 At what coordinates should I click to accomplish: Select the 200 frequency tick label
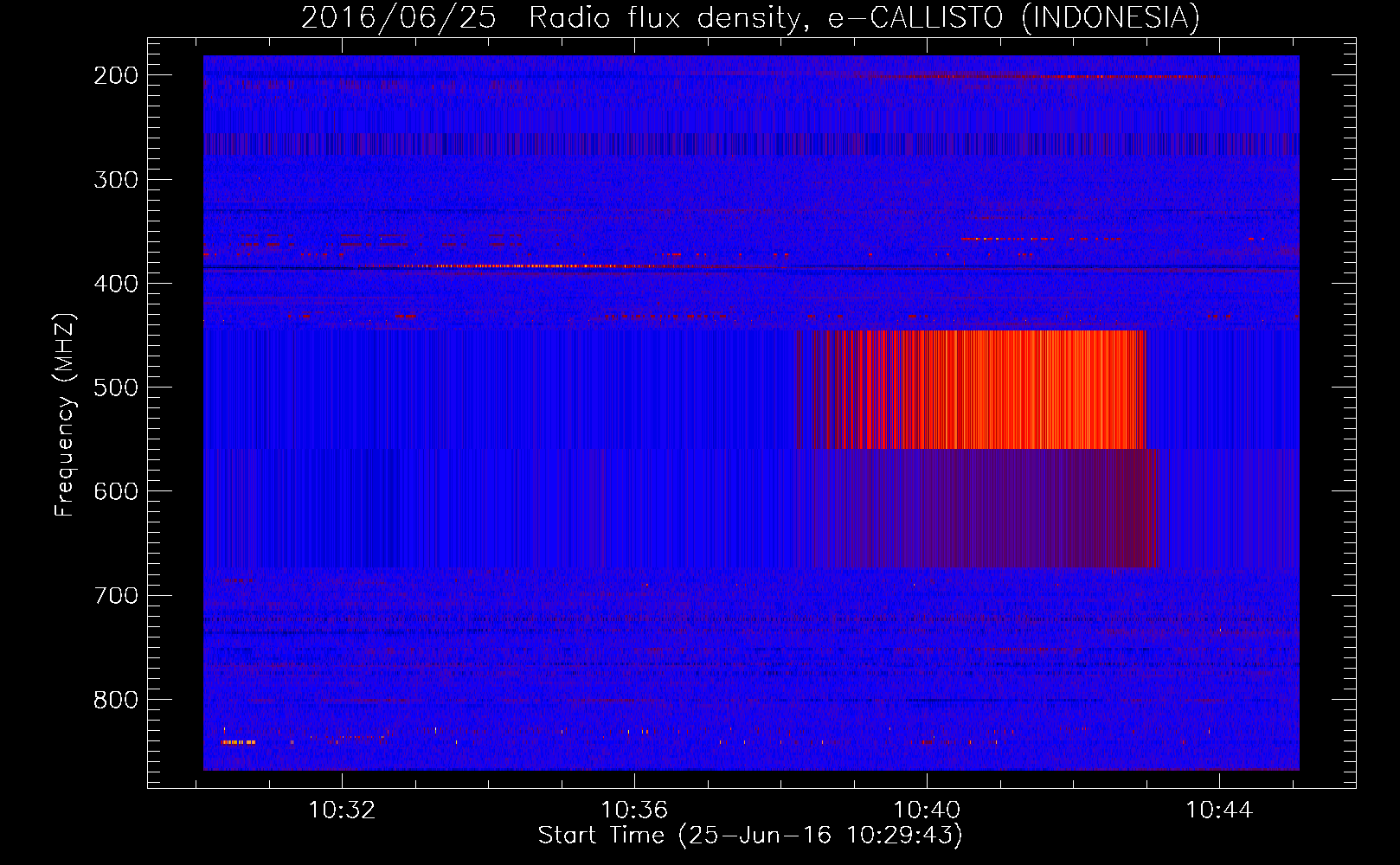click(x=116, y=76)
